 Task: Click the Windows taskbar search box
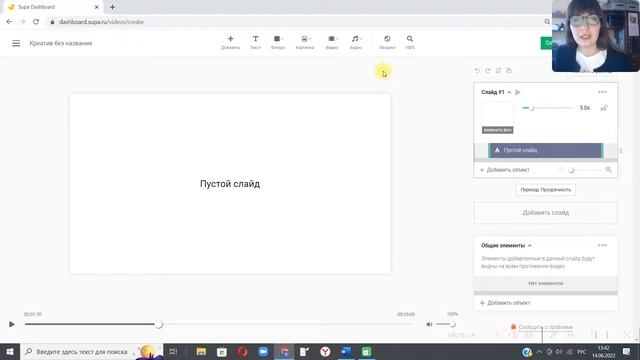[92, 351]
